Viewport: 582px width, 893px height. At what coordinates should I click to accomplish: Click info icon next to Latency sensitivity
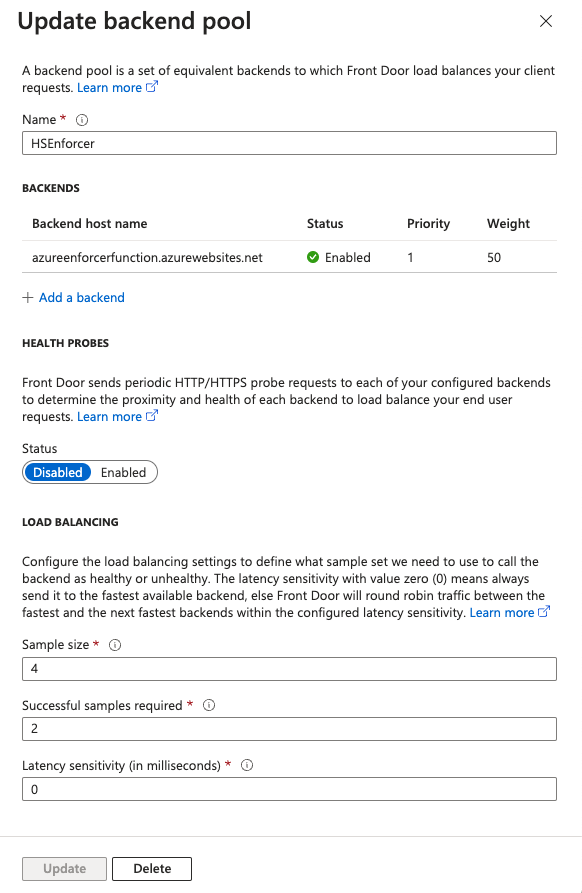pyautogui.click(x=247, y=765)
